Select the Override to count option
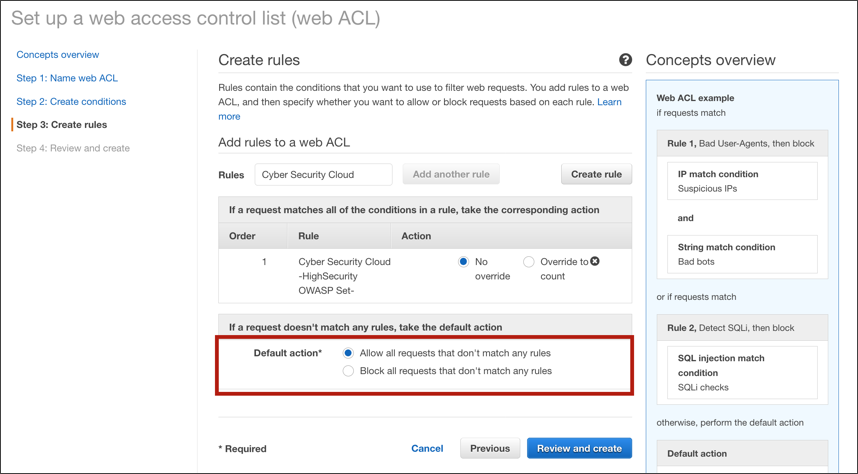This screenshot has height=474, width=858. click(x=529, y=262)
